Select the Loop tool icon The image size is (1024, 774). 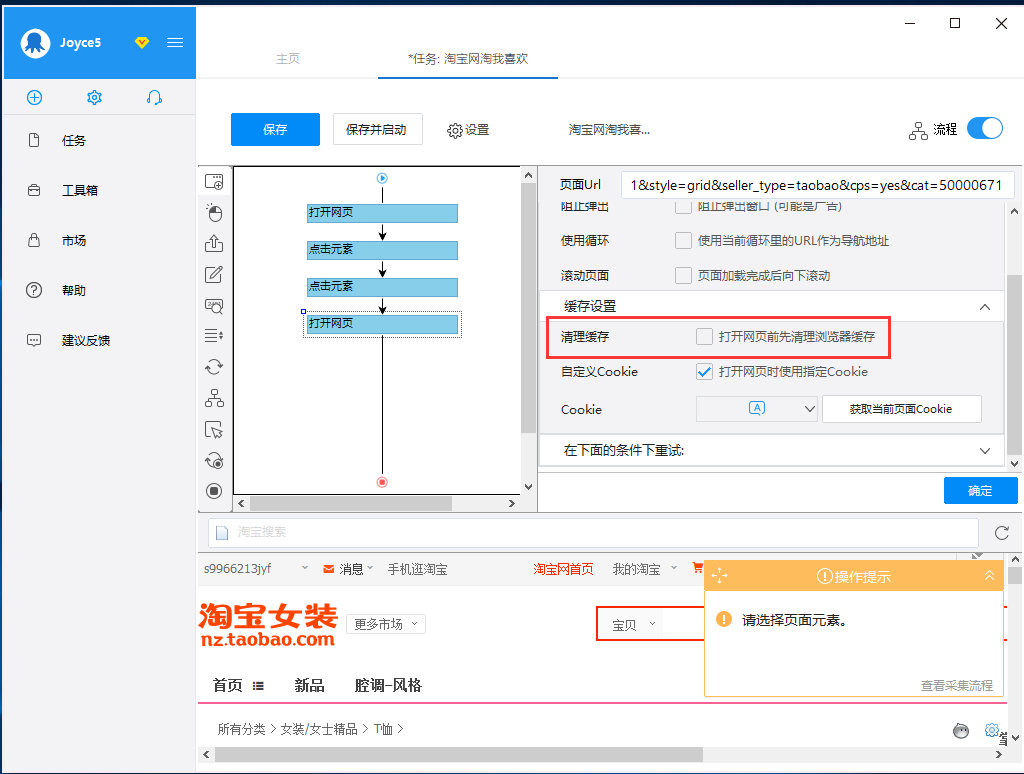[x=214, y=367]
